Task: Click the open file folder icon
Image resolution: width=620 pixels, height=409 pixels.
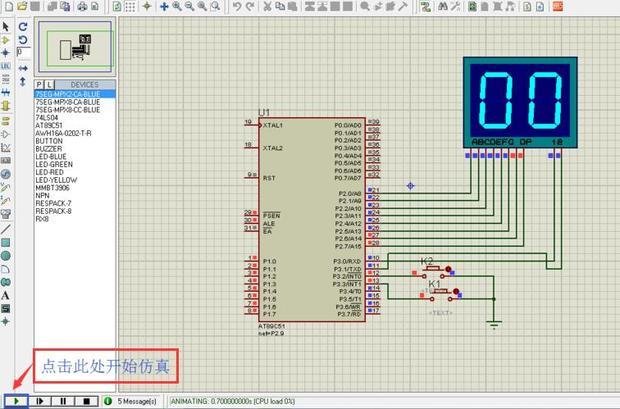Action: point(24,6)
